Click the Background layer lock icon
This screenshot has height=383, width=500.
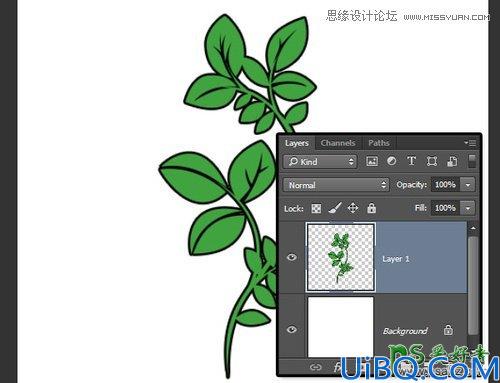448,330
